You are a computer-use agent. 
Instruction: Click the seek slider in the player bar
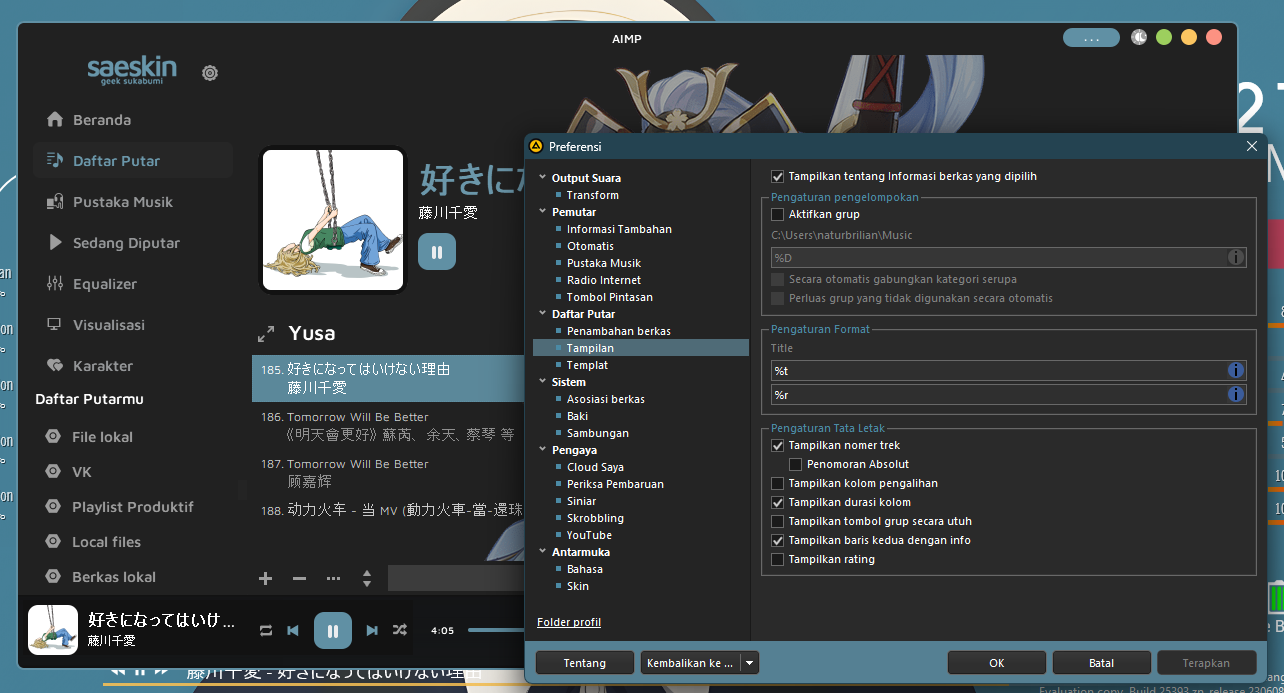click(496, 630)
